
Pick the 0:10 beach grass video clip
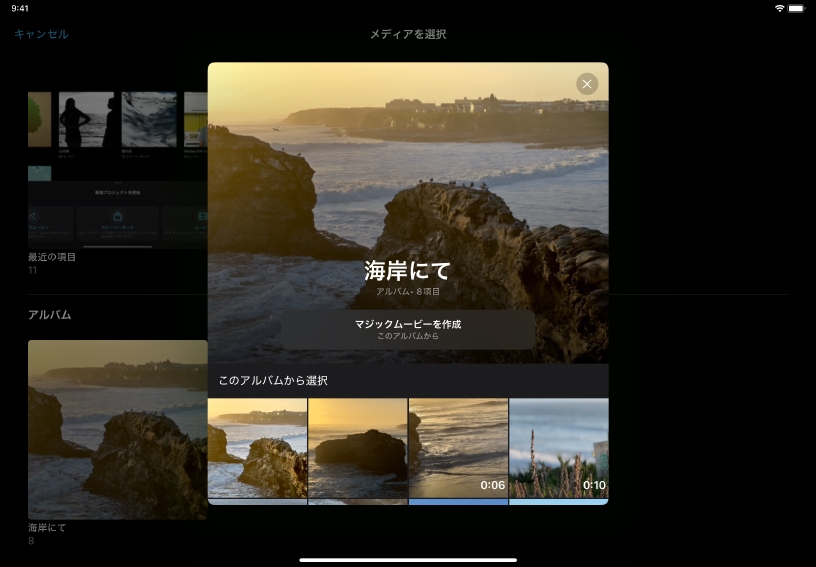pos(558,448)
